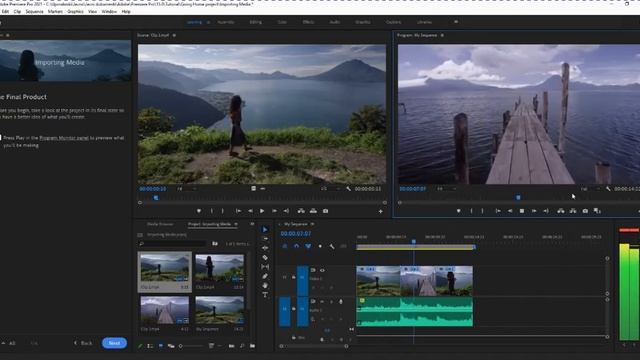Toggle Snap in timeline
640x360 pixels.
(x=296, y=246)
